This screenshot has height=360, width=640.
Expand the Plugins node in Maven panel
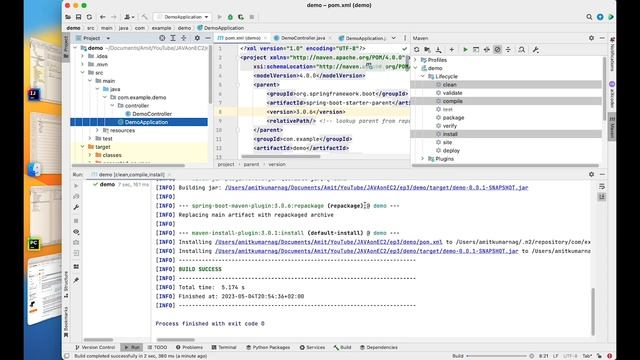tap(423, 159)
